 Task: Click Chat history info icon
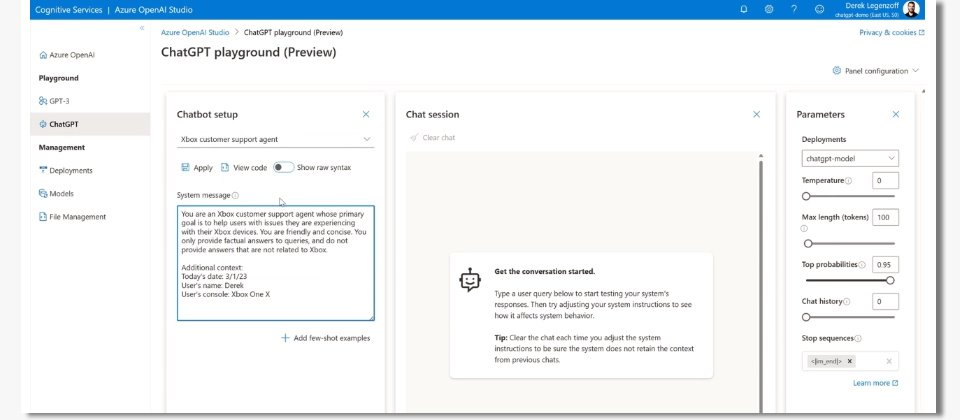(847, 302)
